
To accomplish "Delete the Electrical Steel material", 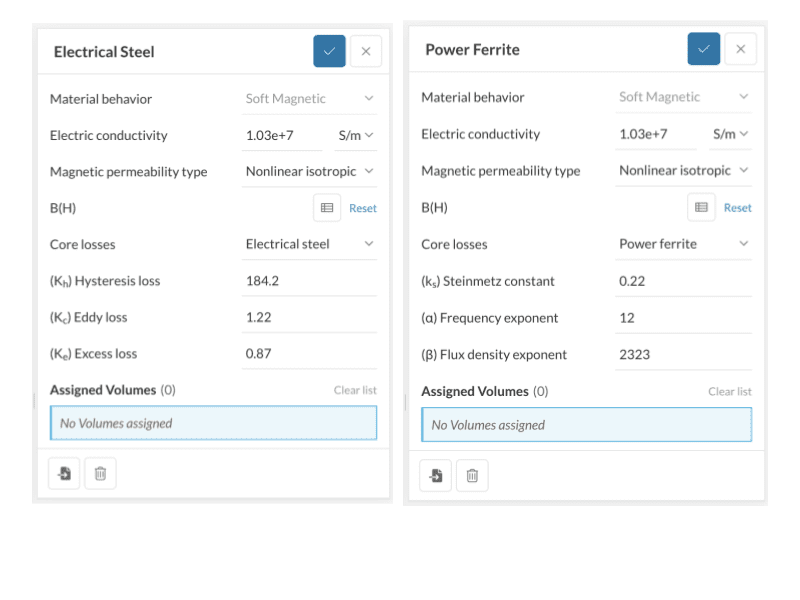I will pos(100,474).
